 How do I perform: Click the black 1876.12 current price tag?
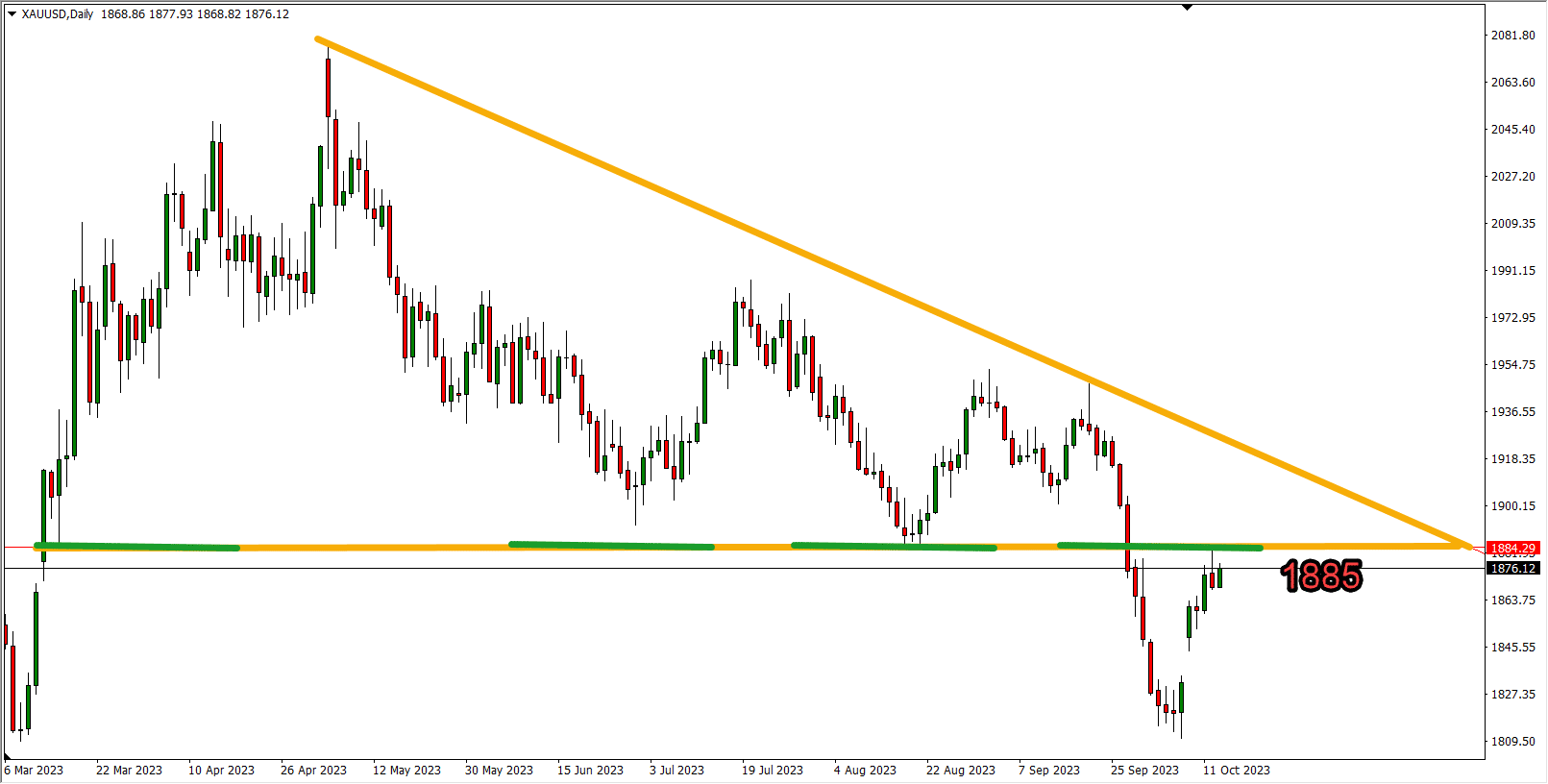(x=1512, y=569)
